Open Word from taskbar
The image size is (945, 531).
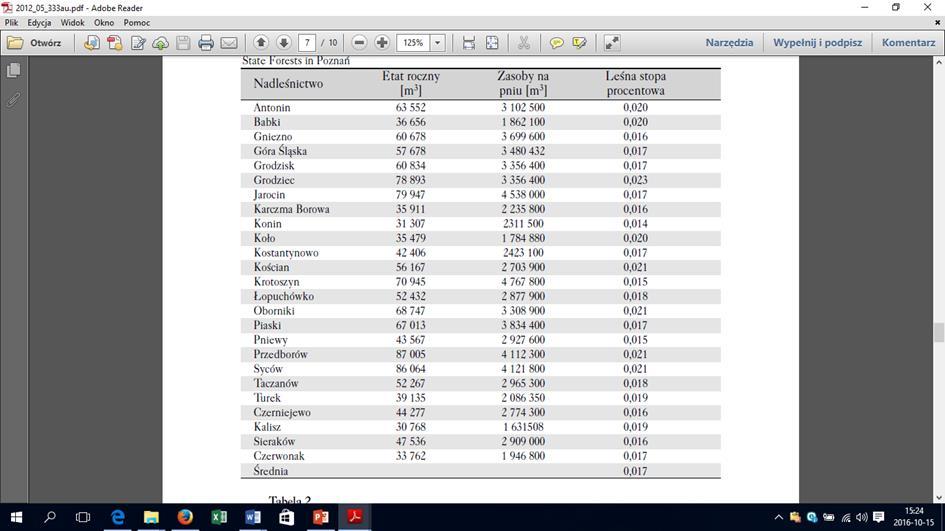253,517
